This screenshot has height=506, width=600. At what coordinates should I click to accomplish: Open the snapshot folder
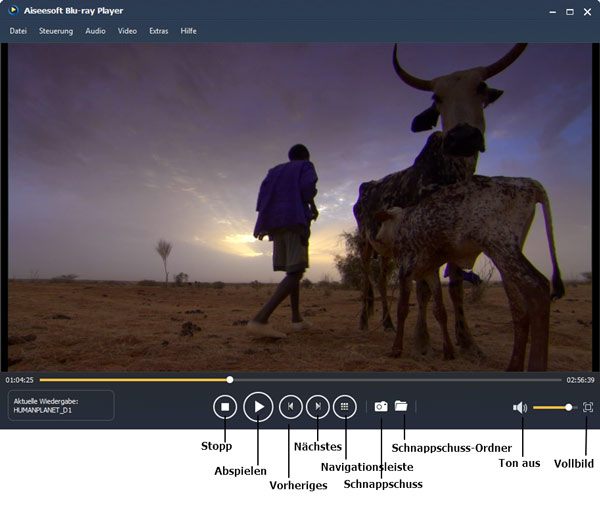click(401, 406)
